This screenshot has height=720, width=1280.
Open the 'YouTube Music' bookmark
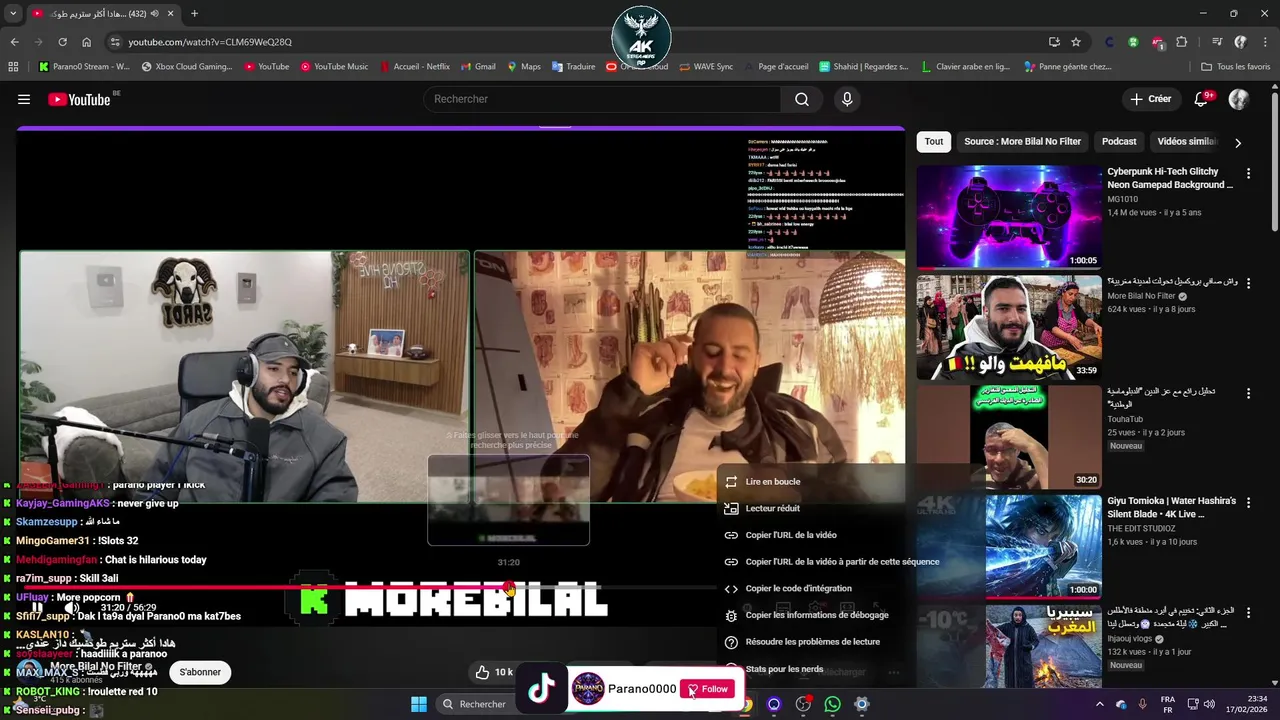[334, 67]
